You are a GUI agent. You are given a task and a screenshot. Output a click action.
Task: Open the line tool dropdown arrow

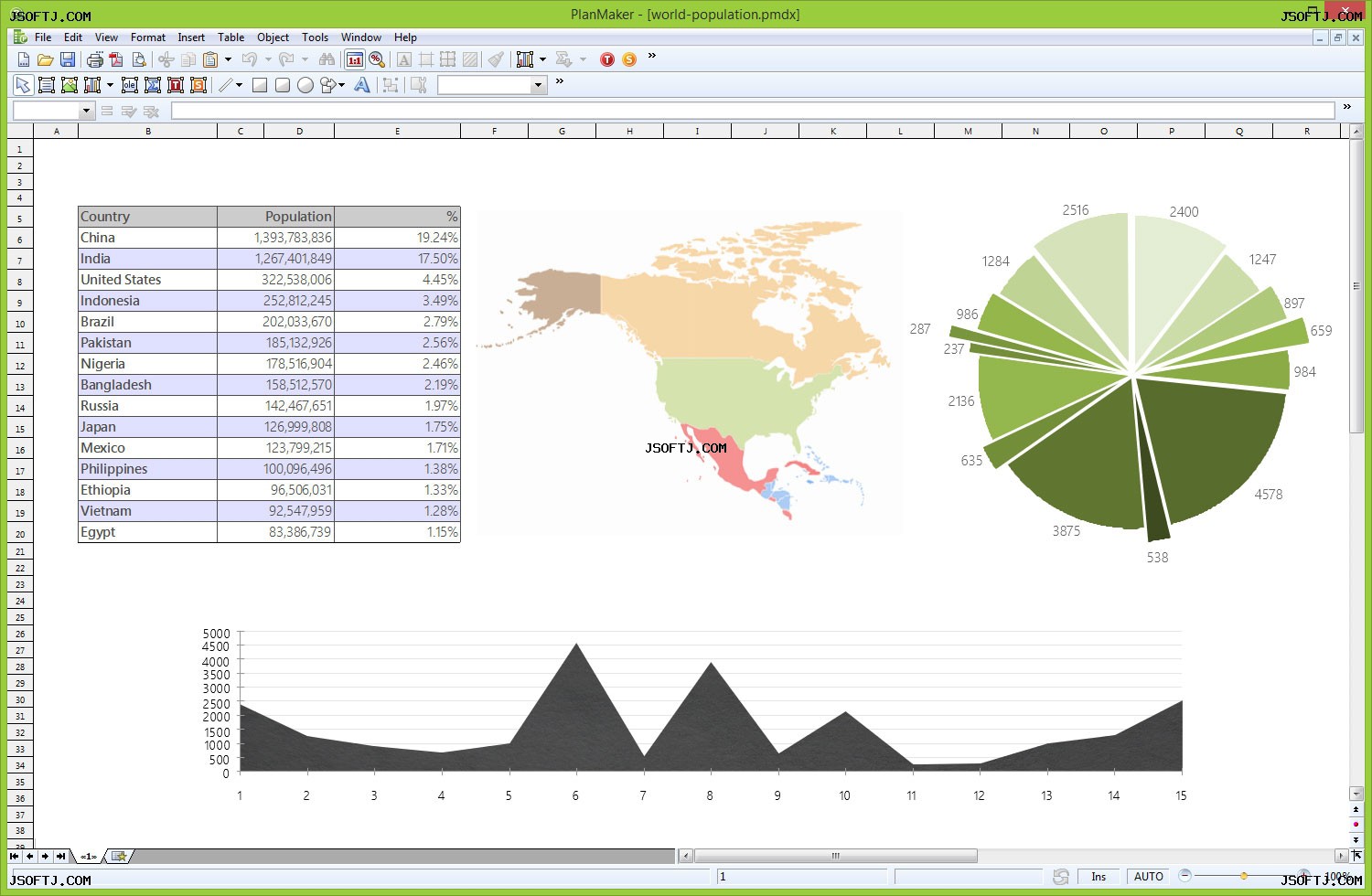(x=239, y=85)
